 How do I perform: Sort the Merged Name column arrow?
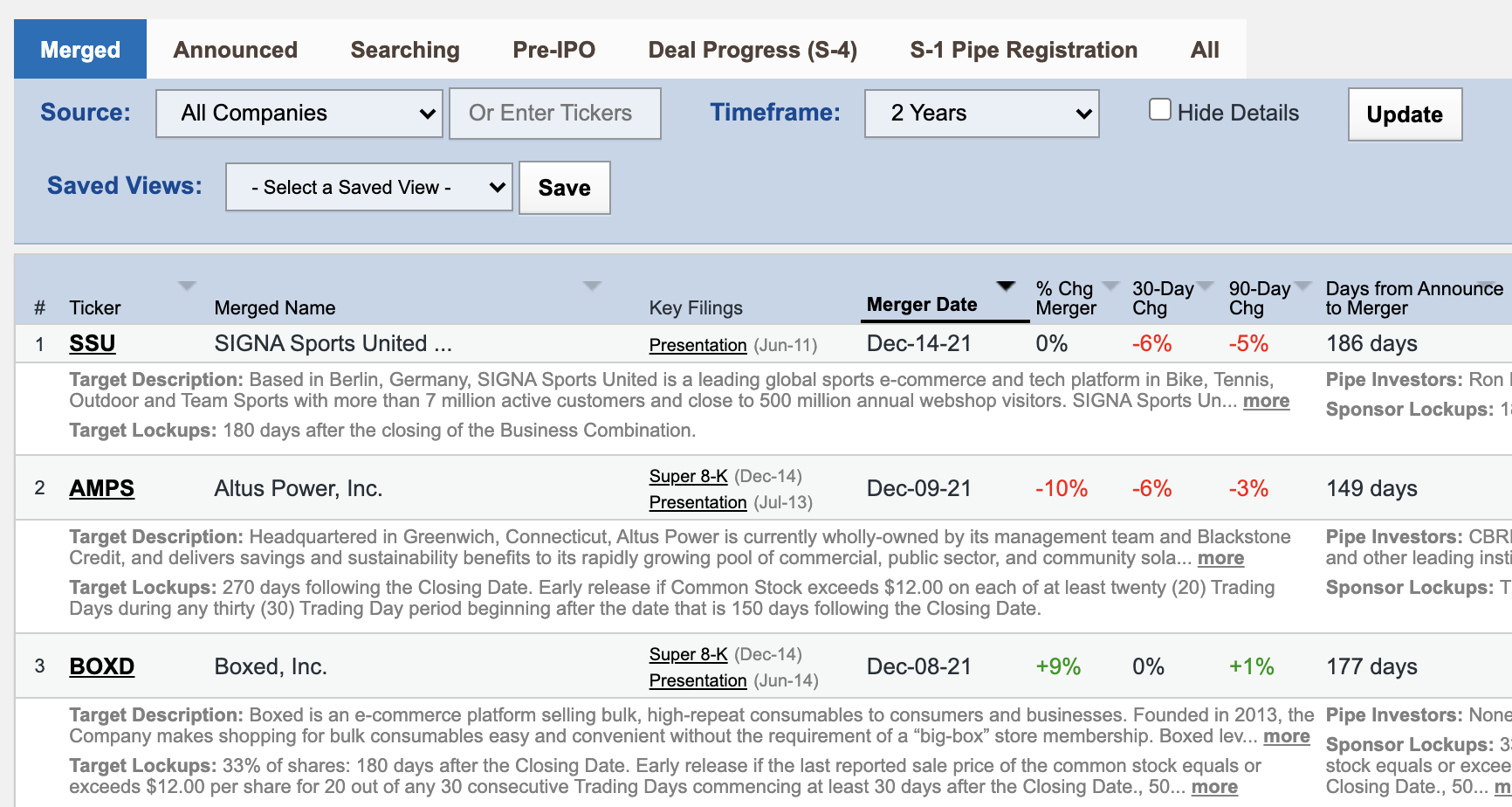click(x=593, y=286)
